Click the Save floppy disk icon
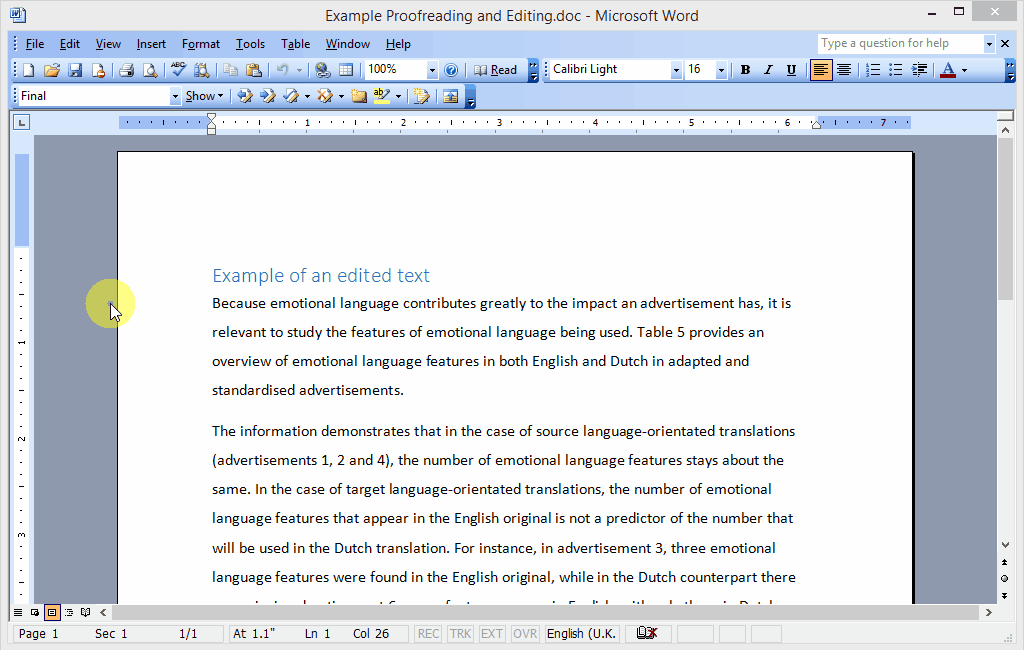 75,70
